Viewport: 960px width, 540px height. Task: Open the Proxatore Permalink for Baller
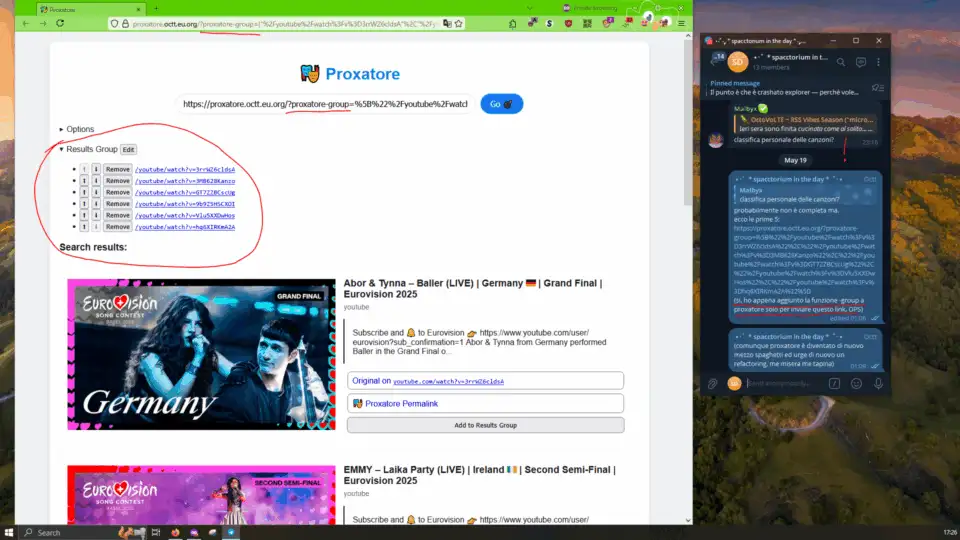(486, 403)
